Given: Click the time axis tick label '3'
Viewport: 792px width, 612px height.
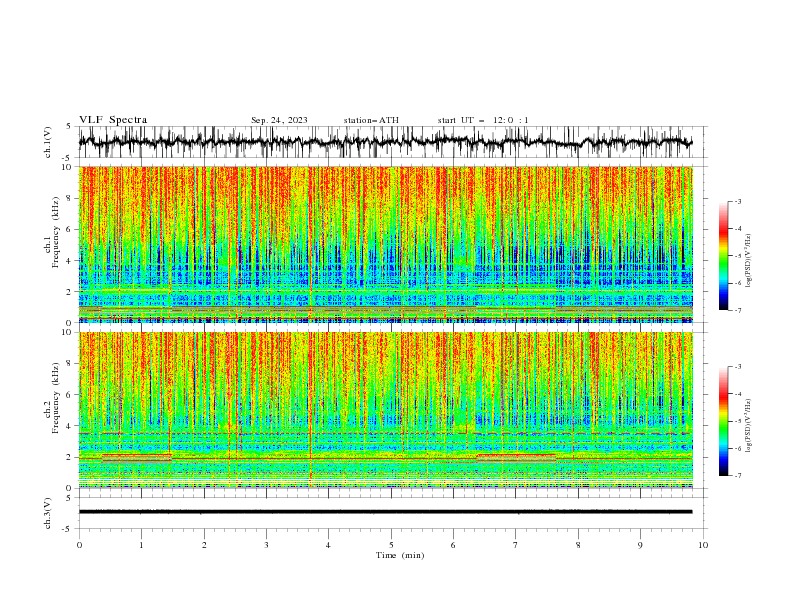Looking at the screenshot, I should tap(266, 545).
